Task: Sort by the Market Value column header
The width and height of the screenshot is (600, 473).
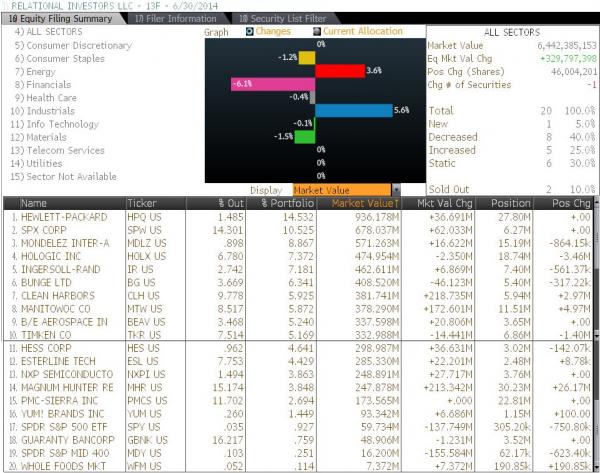Action: point(359,203)
